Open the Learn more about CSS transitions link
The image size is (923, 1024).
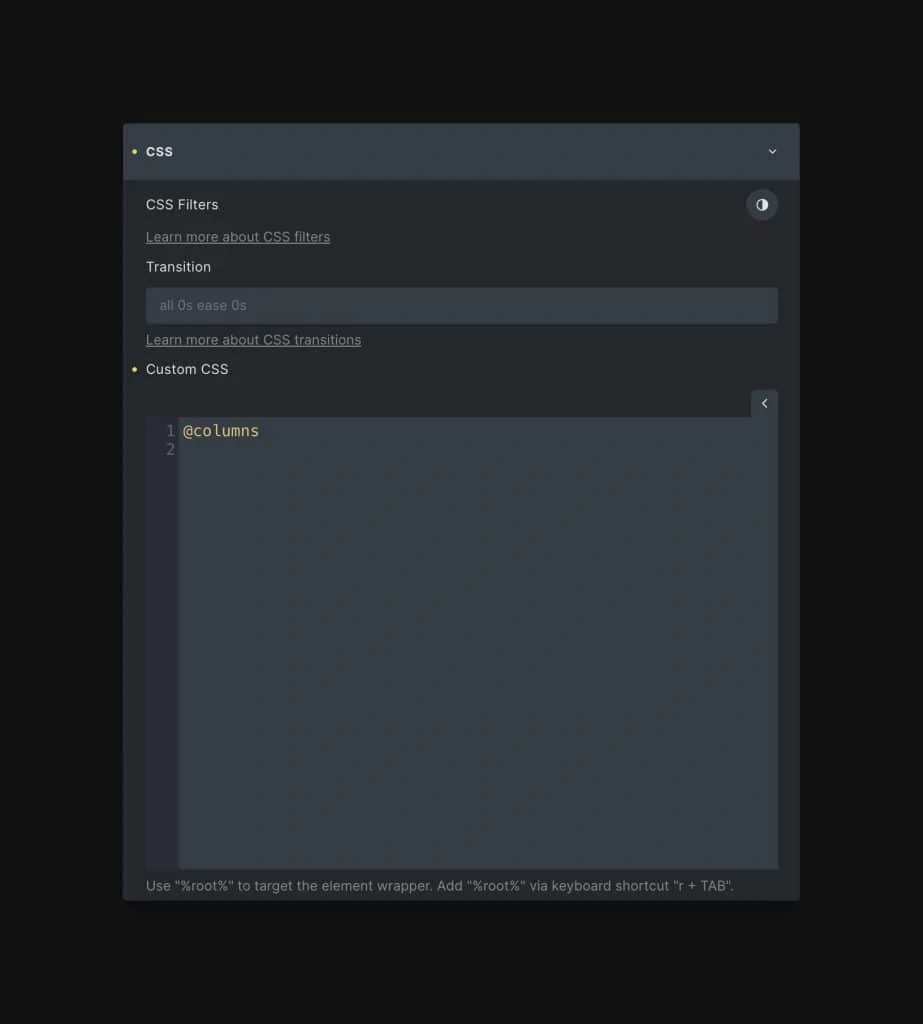point(253,340)
